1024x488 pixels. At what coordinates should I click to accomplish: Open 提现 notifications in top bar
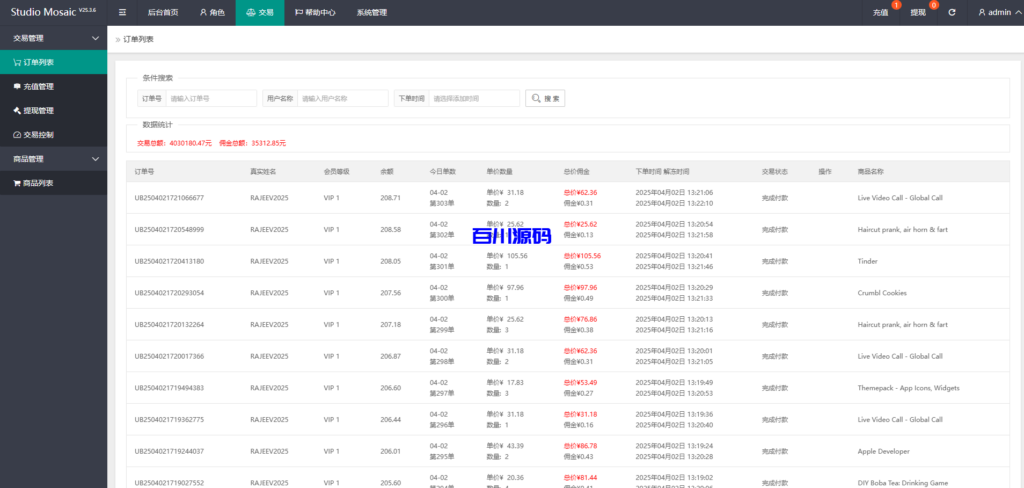[918, 12]
